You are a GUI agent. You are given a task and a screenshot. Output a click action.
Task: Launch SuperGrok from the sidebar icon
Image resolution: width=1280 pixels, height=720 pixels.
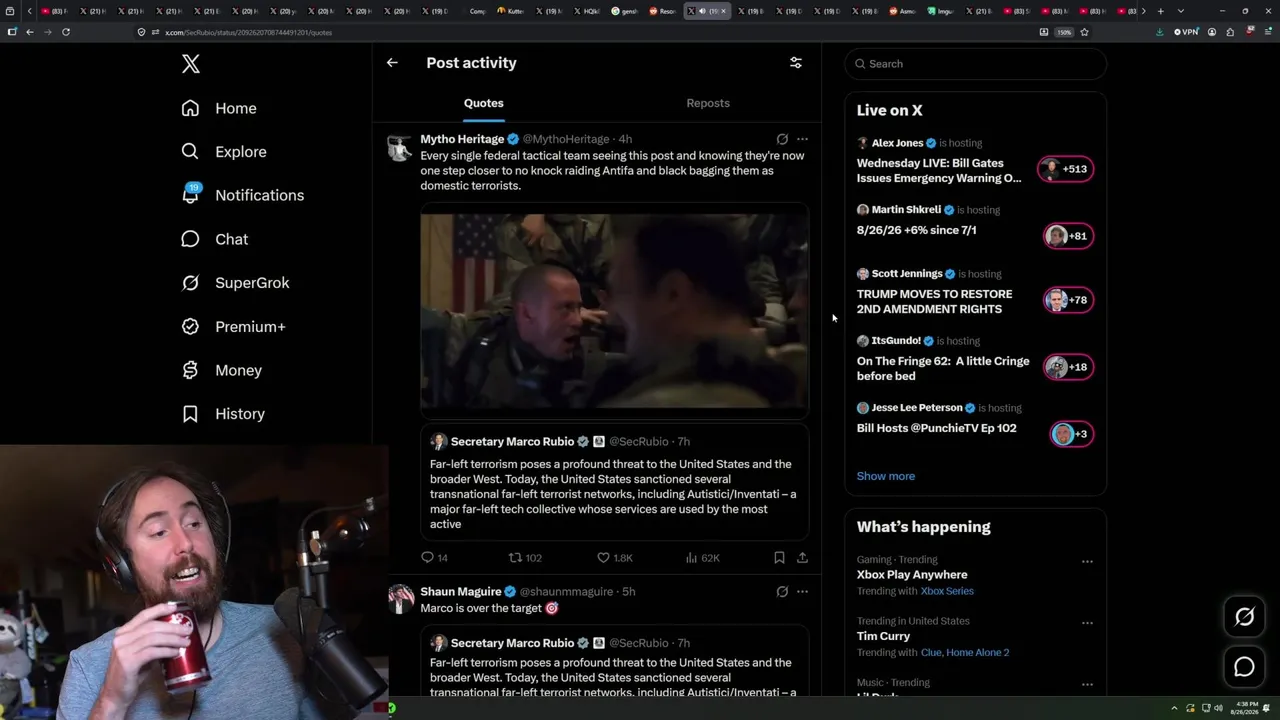190,283
